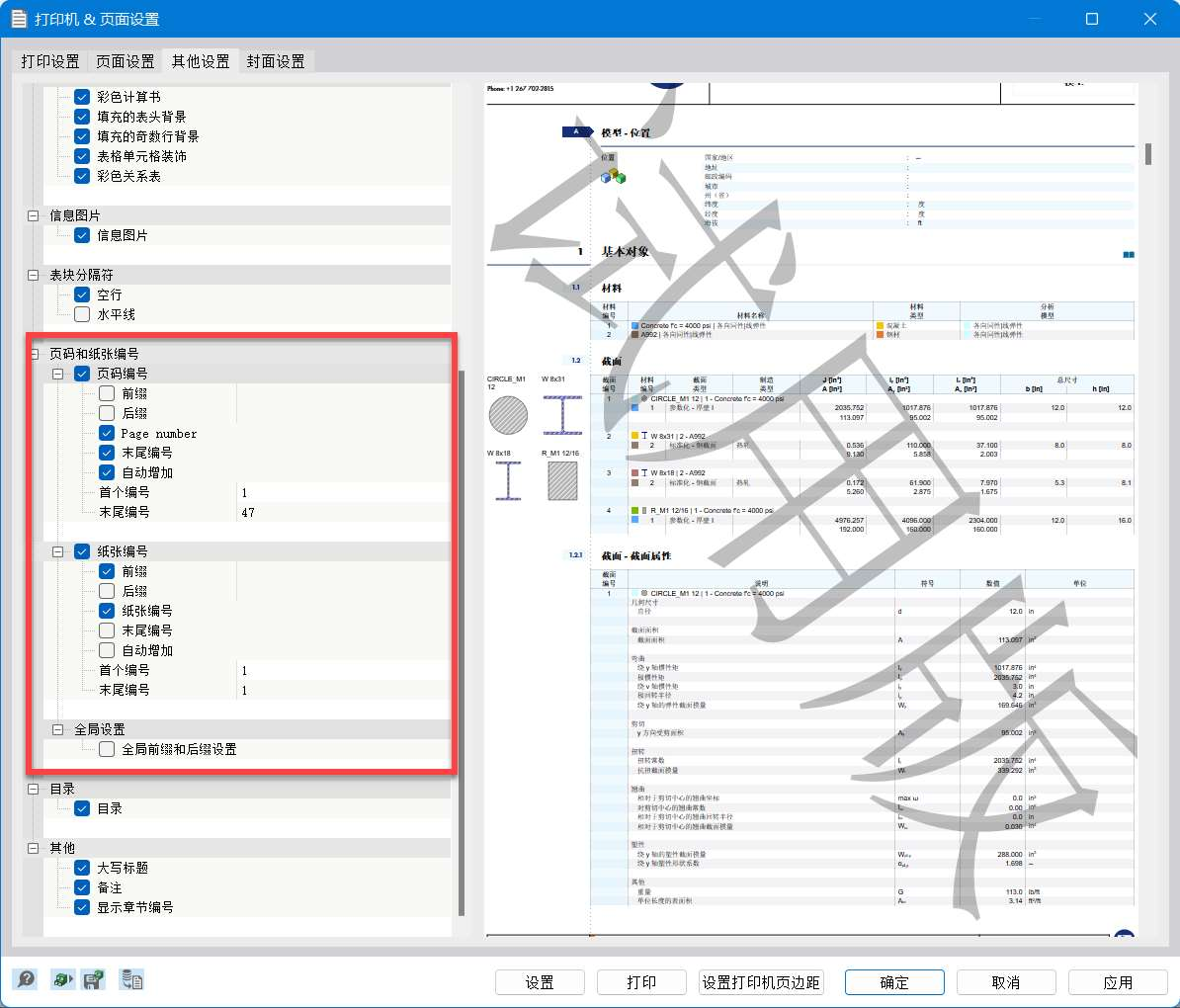Click the print preview vertical scrollbar
This screenshot has width=1180, height=1008.
click(x=1147, y=153)
